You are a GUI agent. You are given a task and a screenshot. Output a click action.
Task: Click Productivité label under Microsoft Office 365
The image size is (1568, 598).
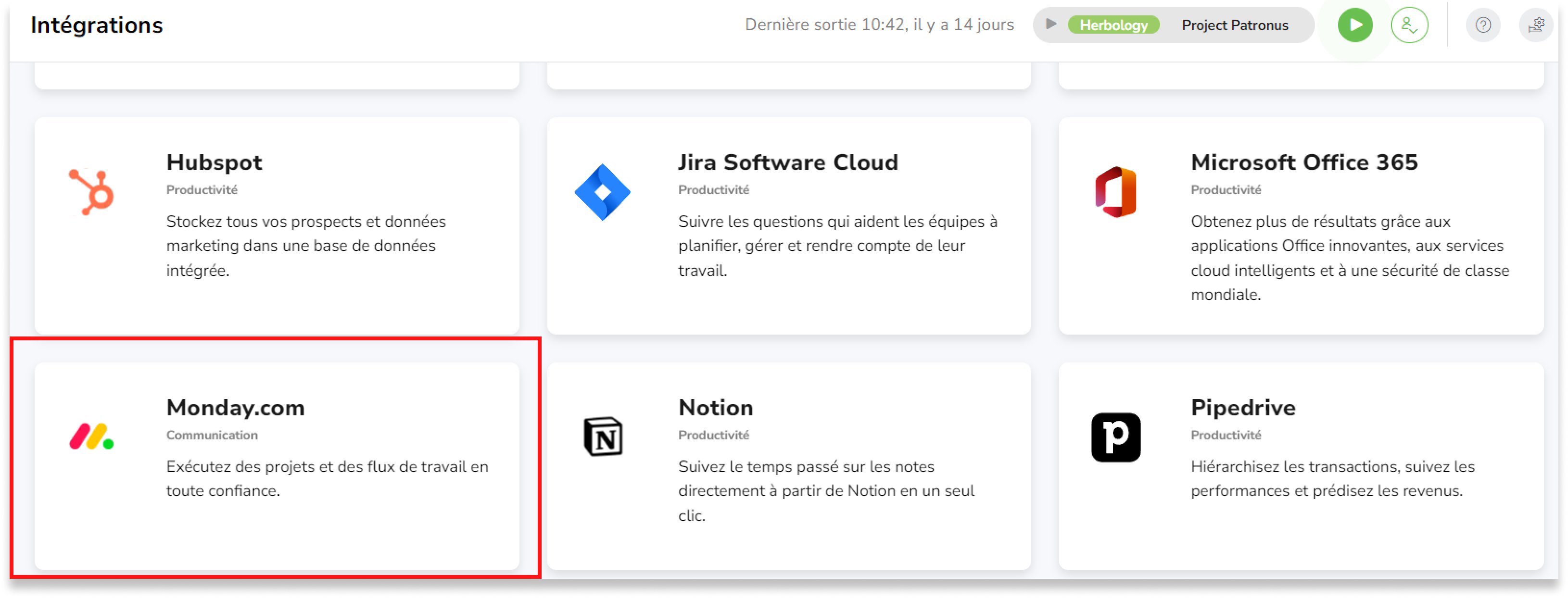point(1226,190)
